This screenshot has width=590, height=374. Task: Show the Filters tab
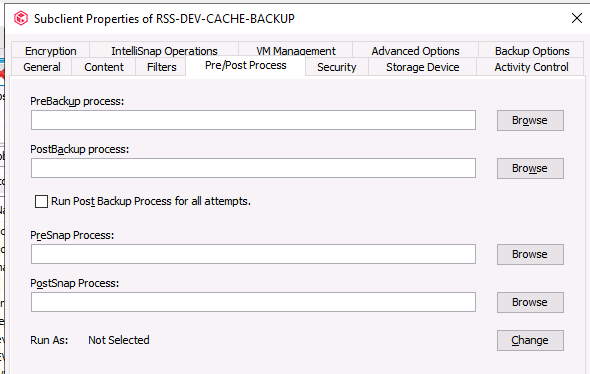[x=161, y=67]
